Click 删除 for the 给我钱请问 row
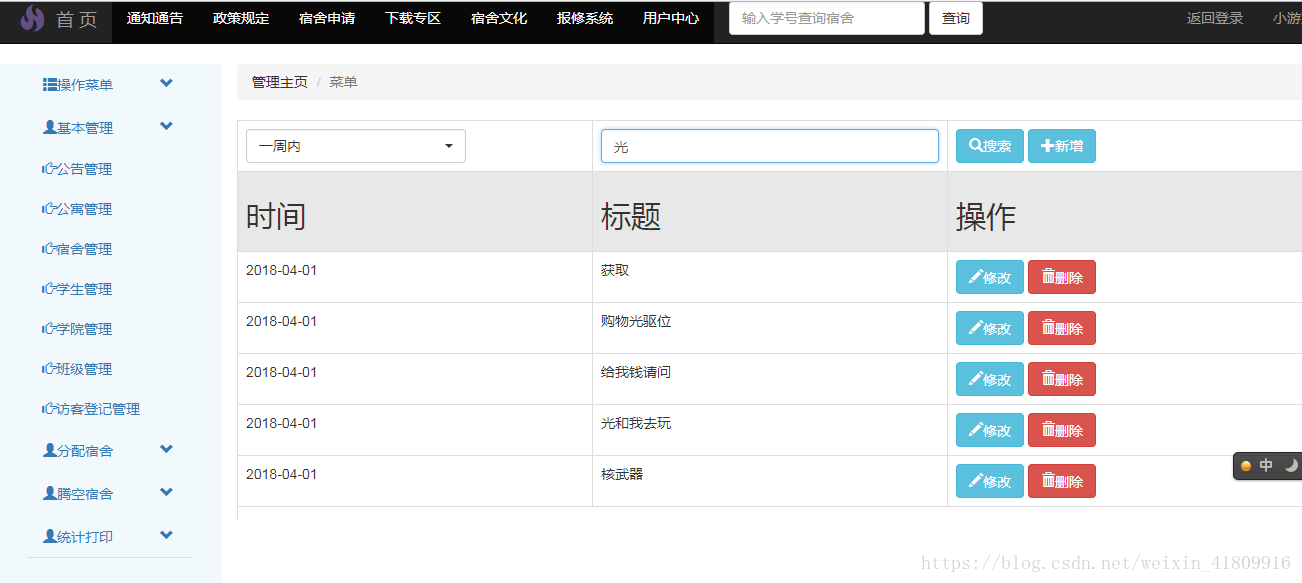Viewport: 1302px width, 583px height. click(x=1062, y=379)
